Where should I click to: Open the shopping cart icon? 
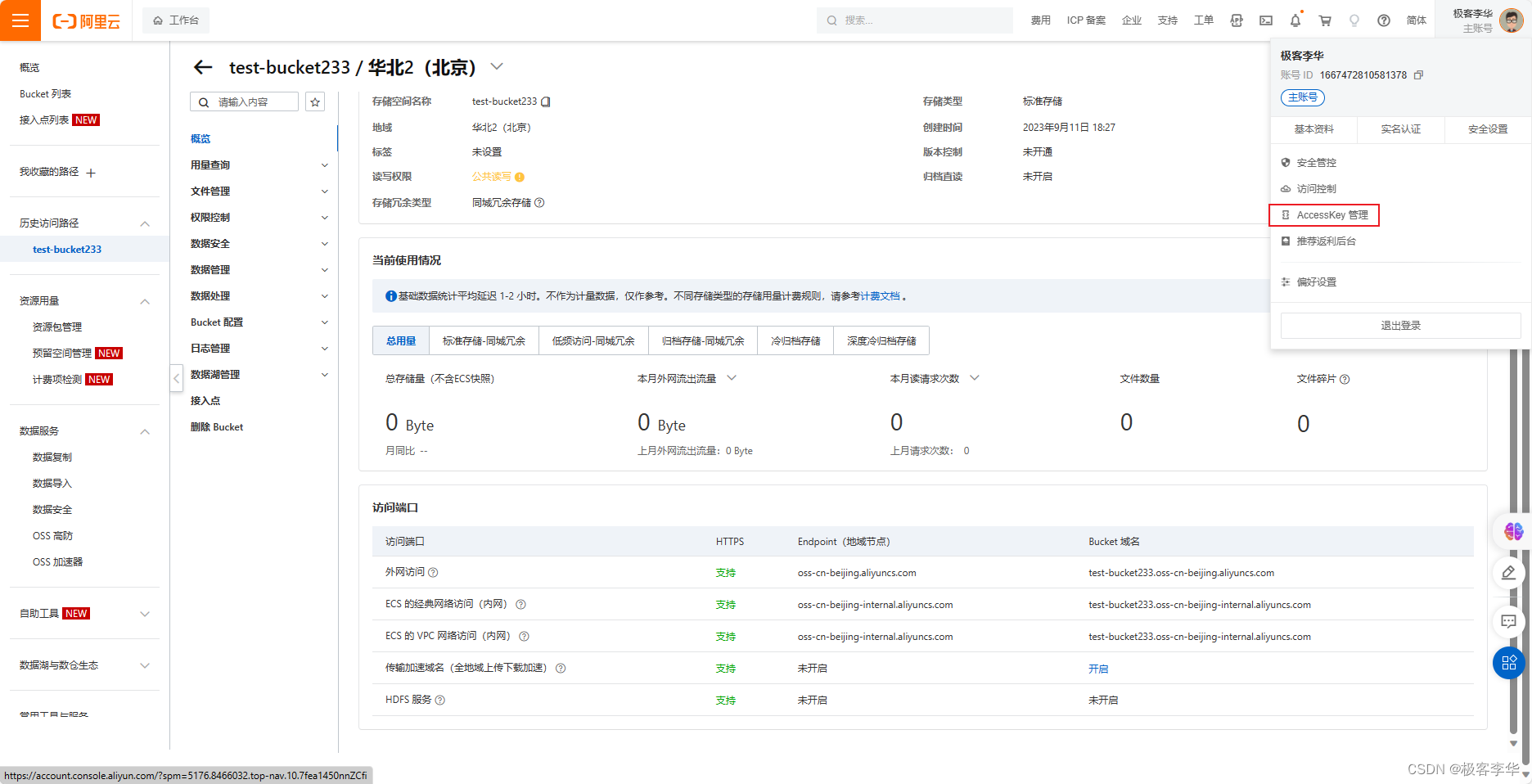1325,20
